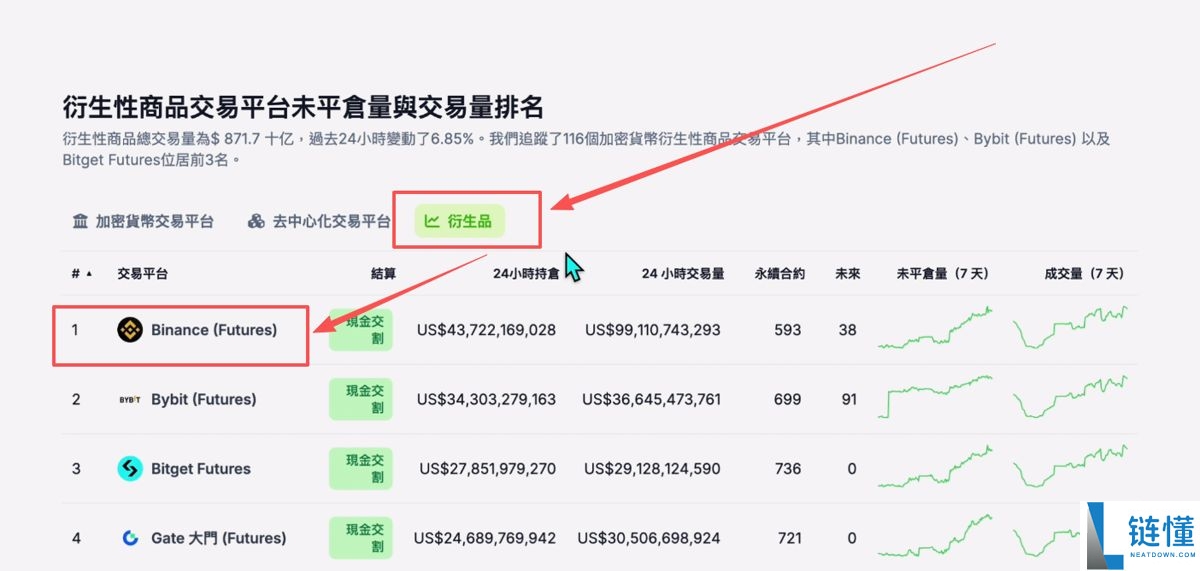The height and width of the screenshot is (571, 1200).
Task: Click the Bybit logo icon
Action: coord(130,399)
